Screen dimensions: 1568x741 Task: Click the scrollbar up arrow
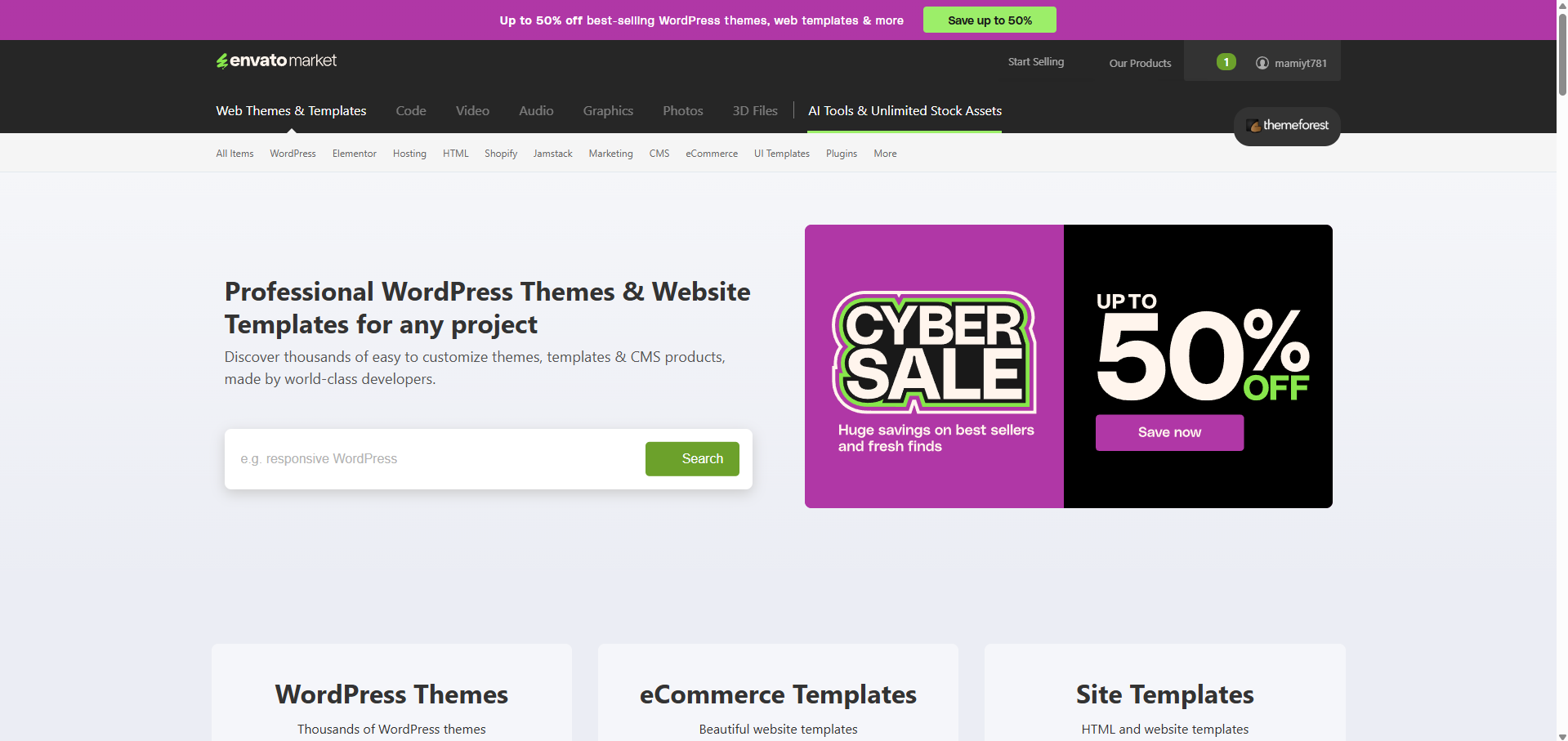coord(1562,5)
